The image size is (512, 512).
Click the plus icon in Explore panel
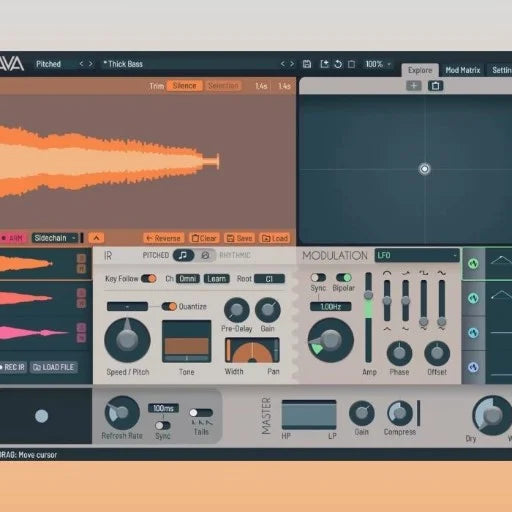[x=414, y=86]
